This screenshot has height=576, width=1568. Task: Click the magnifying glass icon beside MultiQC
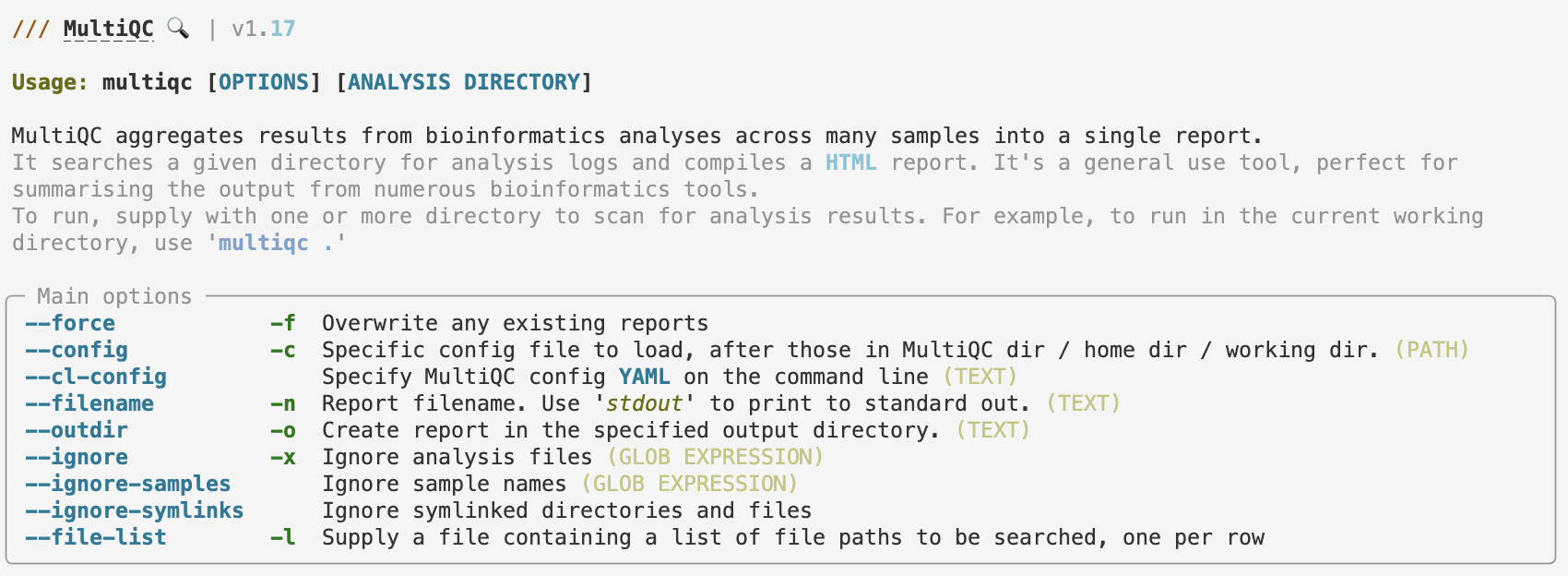coord(178,29)
